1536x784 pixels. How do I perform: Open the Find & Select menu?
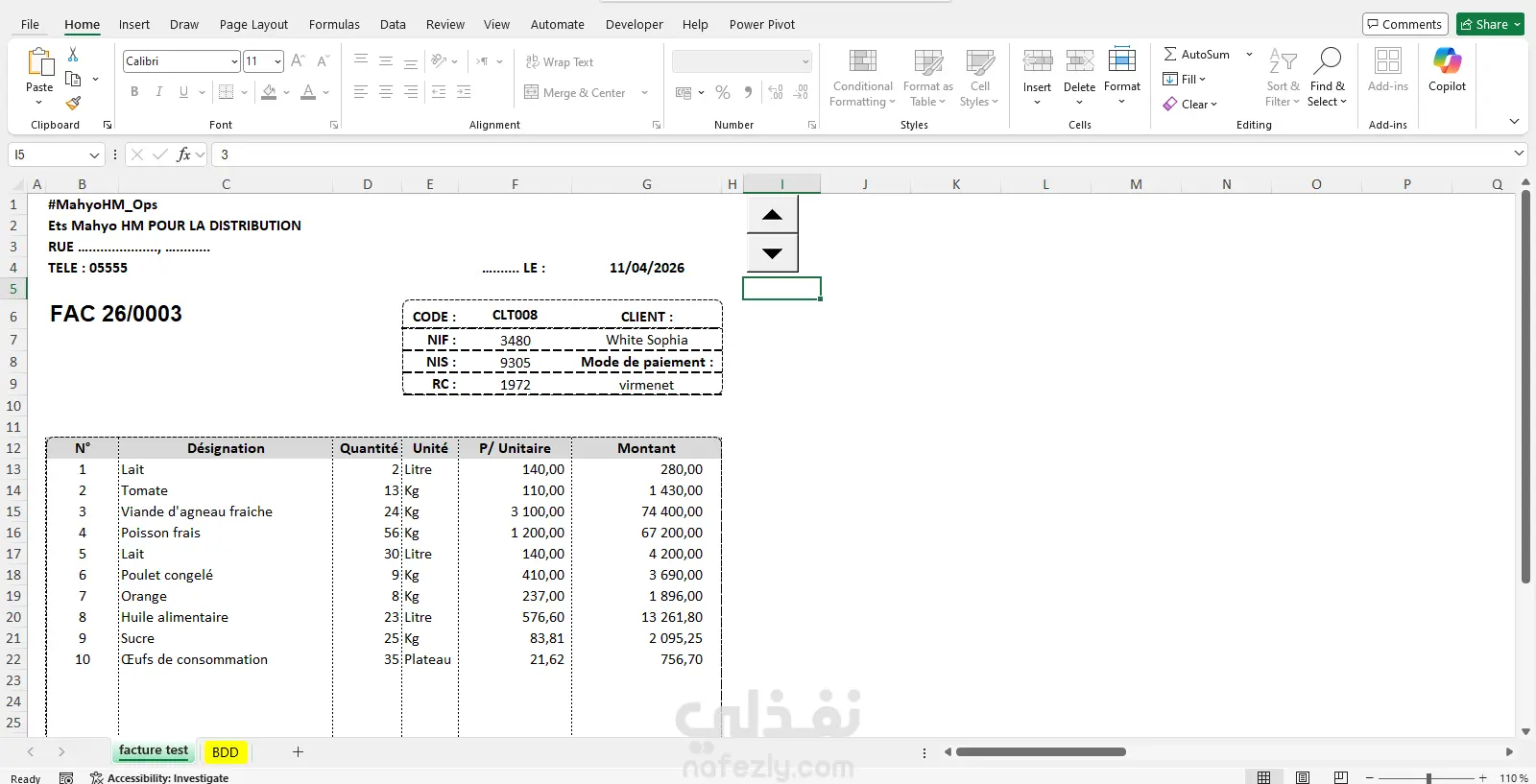click(1328, 78)
